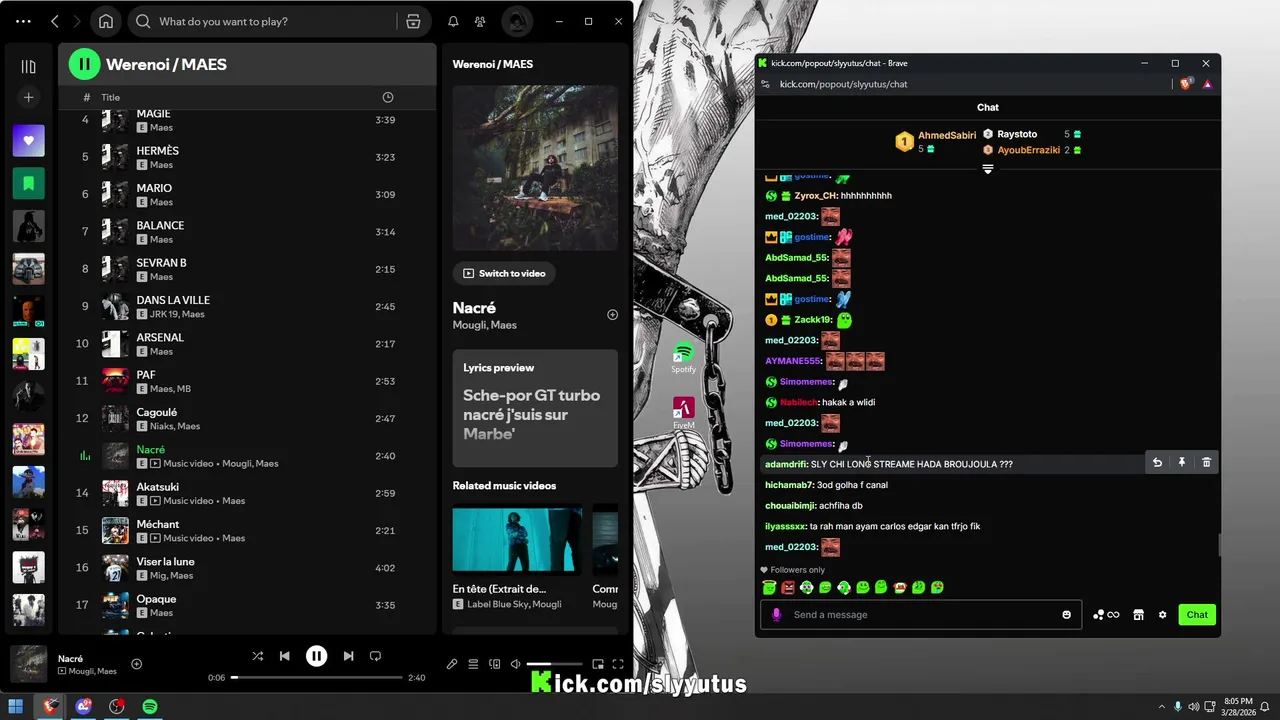This screenshot has height=720, width=1280.
Task: Click the Send a message chat field
Action: click(x=920, y=614)
